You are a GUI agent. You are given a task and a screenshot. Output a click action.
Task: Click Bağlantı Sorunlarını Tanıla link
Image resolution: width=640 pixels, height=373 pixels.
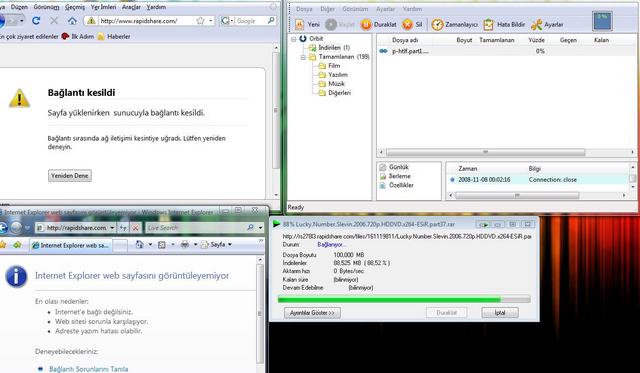[89, 369]
